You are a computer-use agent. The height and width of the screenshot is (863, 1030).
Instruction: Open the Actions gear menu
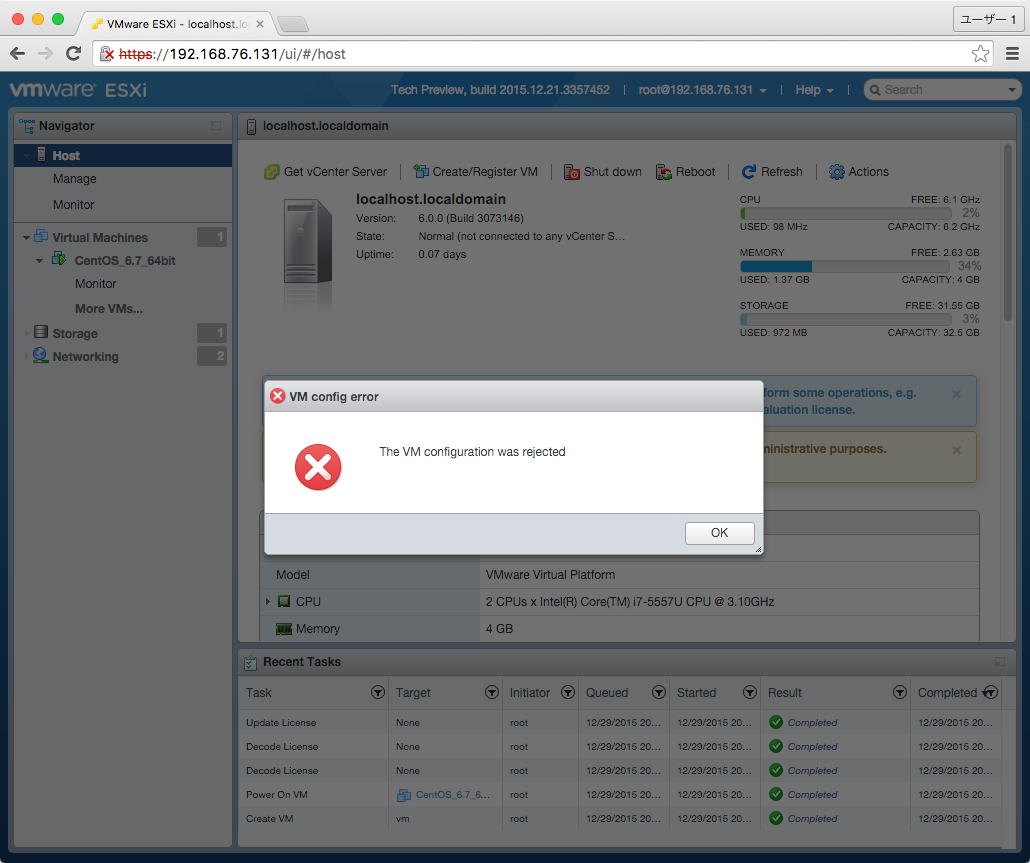click(x=836, y=171)
